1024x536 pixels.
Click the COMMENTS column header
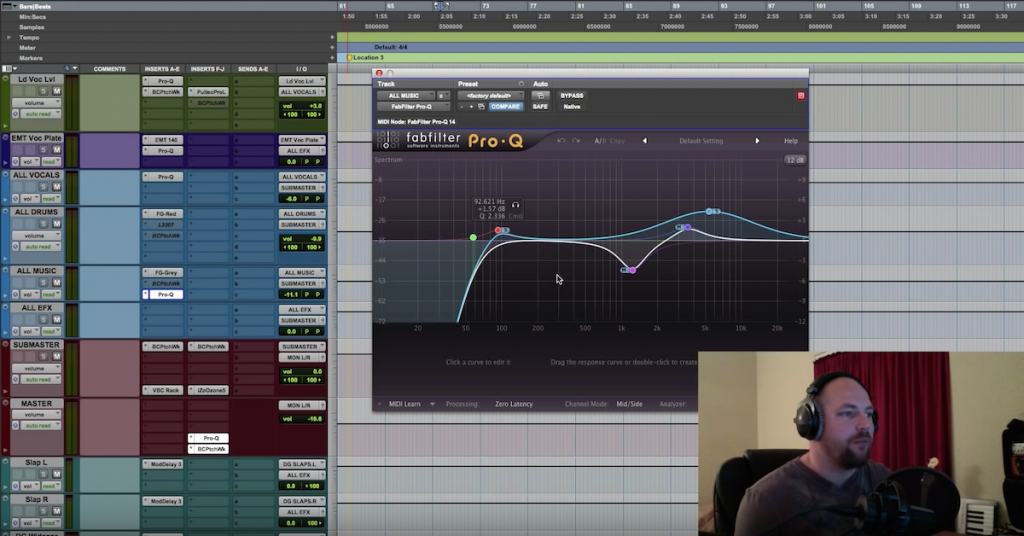click(x=110, y=69)
